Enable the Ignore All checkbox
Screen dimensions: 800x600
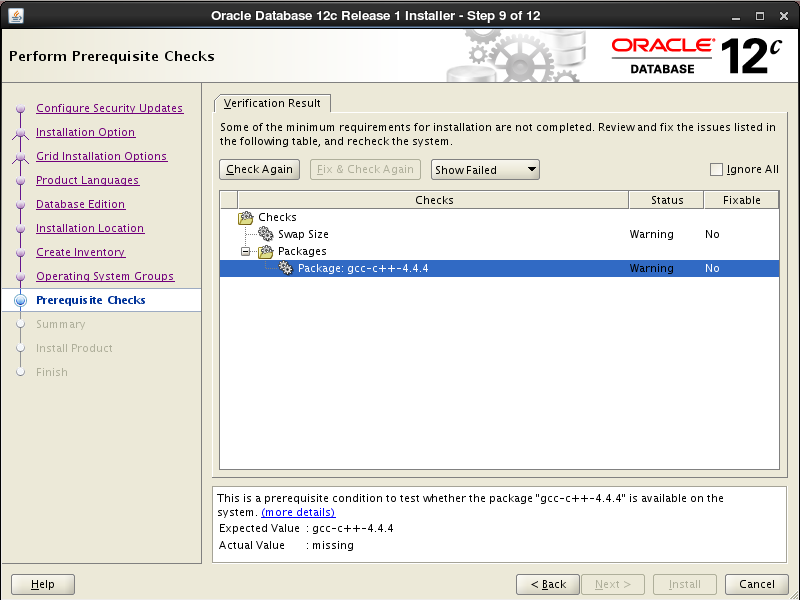(x=716, y=169)
